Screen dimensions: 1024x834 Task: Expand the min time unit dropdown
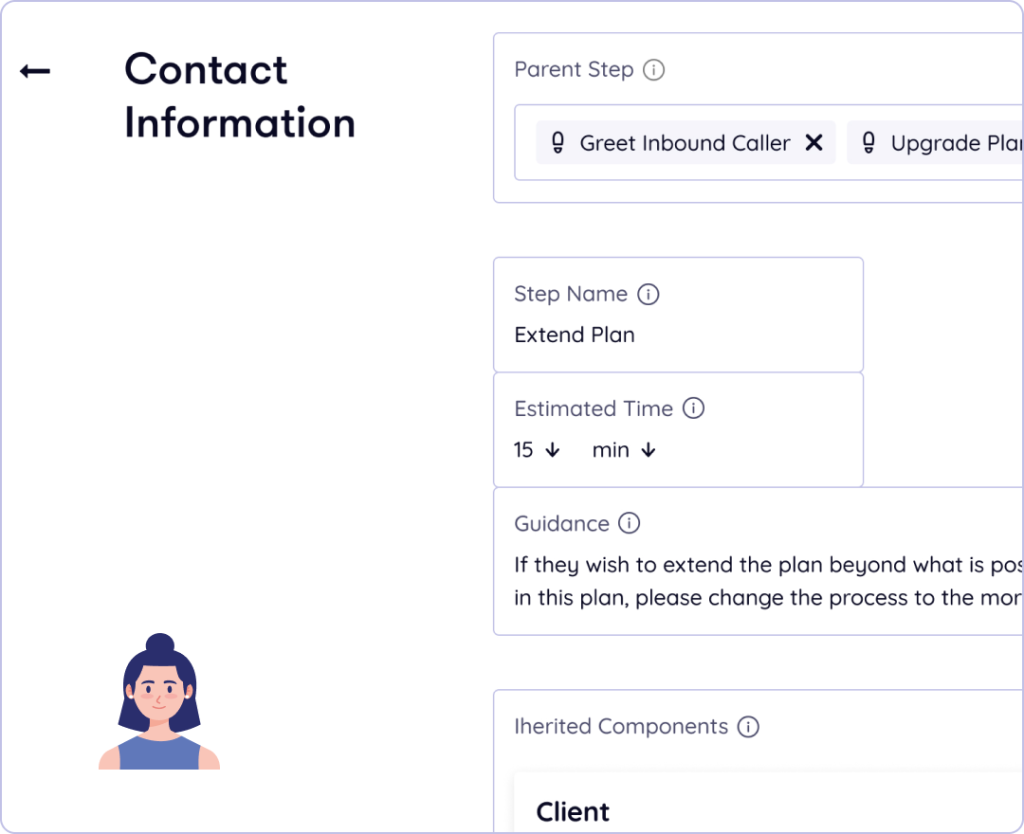pyautogui.click(x=648, y=450)
